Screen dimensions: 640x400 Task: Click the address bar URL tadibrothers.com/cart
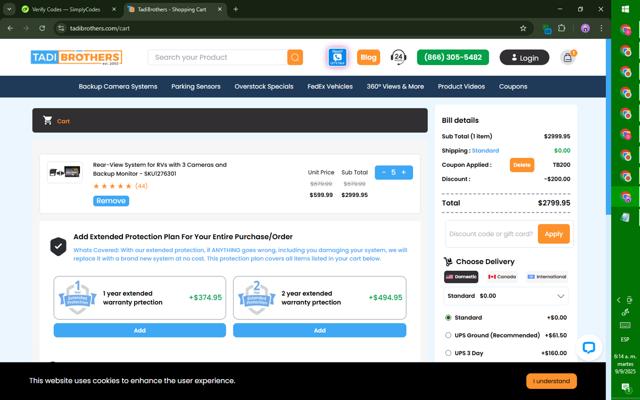[100, 28]
